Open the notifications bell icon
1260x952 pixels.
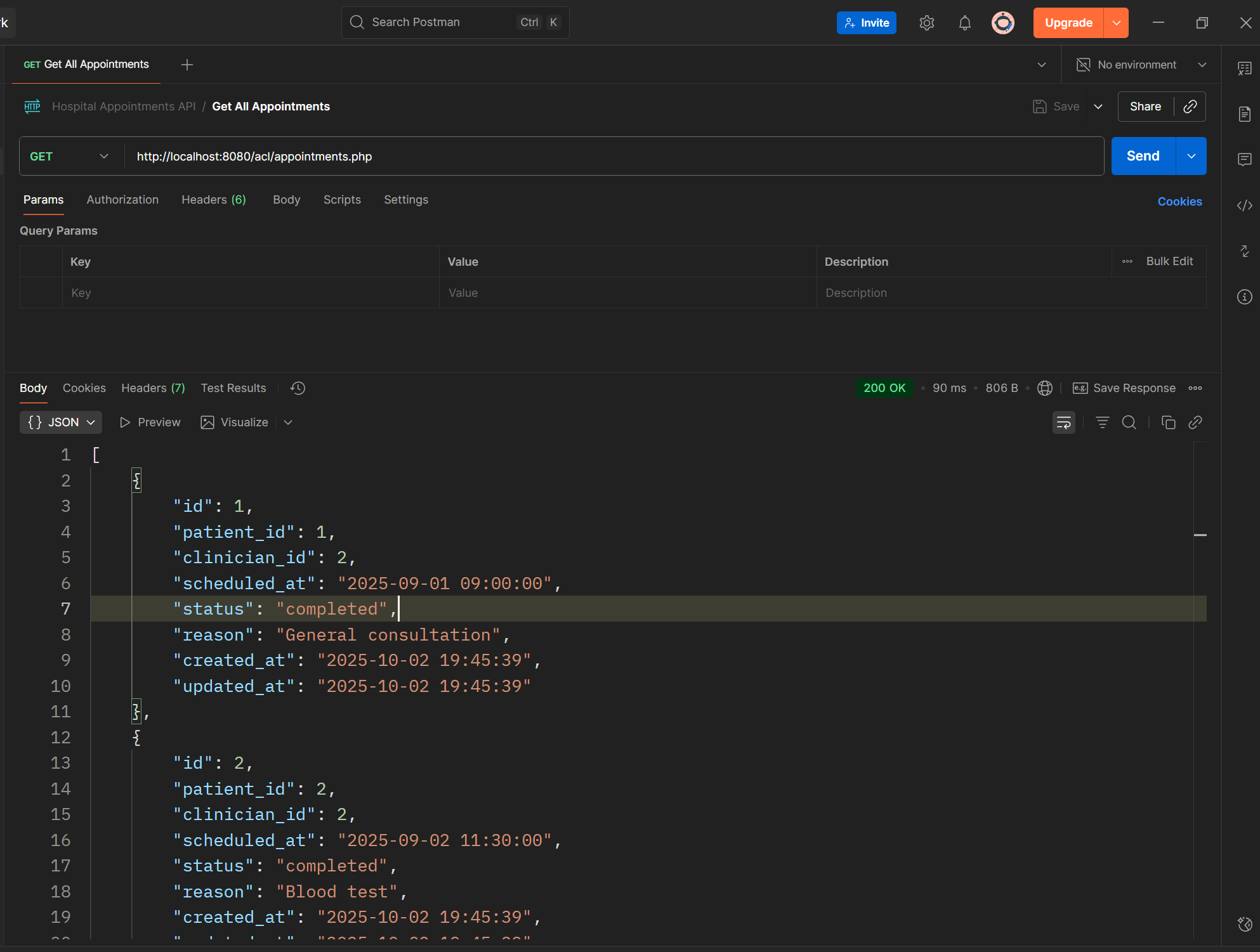coord(964,23)
